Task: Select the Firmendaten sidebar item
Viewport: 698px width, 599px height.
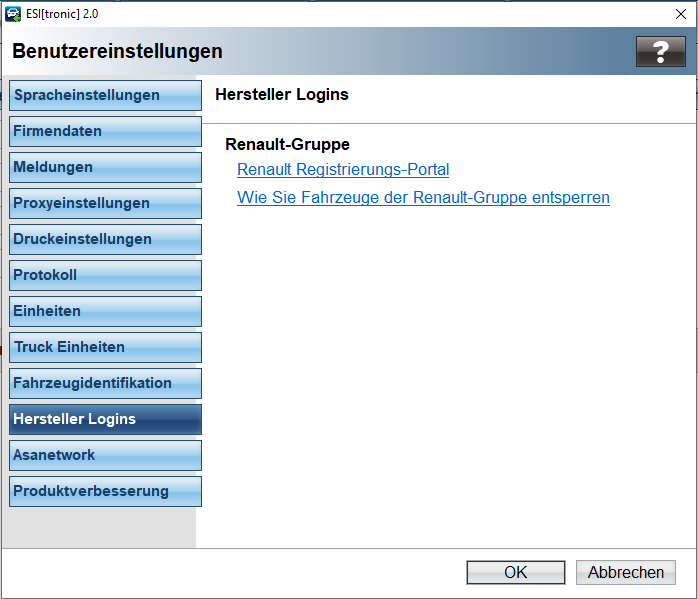Action: click(105, 131)
